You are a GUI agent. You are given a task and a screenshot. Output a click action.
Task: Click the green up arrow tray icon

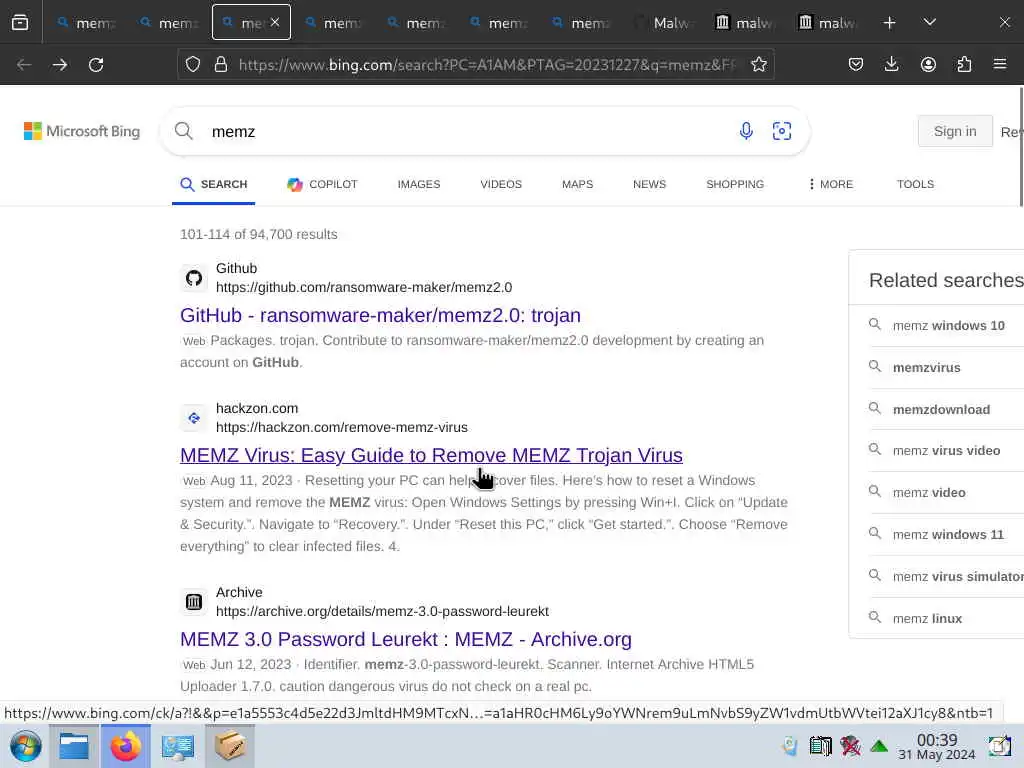click(x=879, y=746)
